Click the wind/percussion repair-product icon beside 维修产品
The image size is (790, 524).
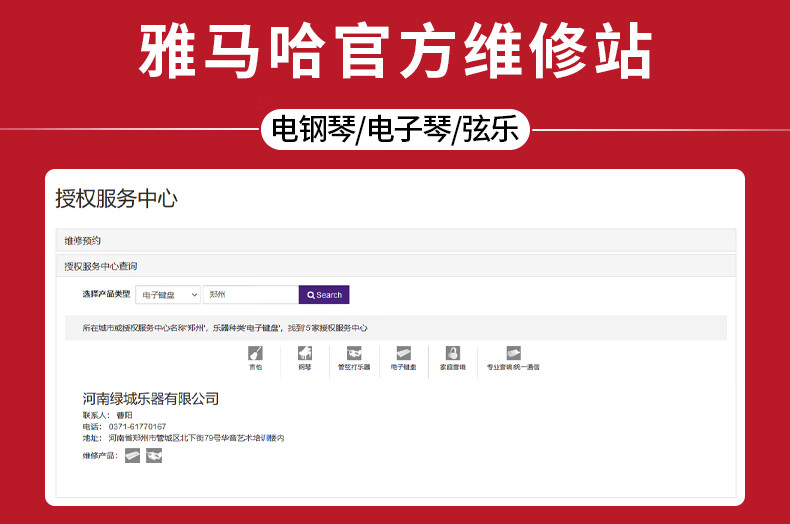(154, 455)
